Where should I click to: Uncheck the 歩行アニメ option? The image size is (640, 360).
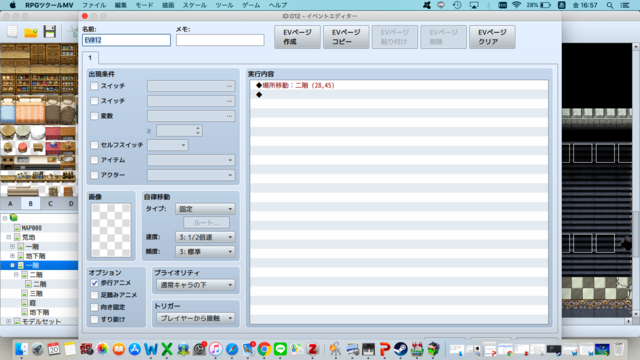pyautogui.click(x=94, y=283)
